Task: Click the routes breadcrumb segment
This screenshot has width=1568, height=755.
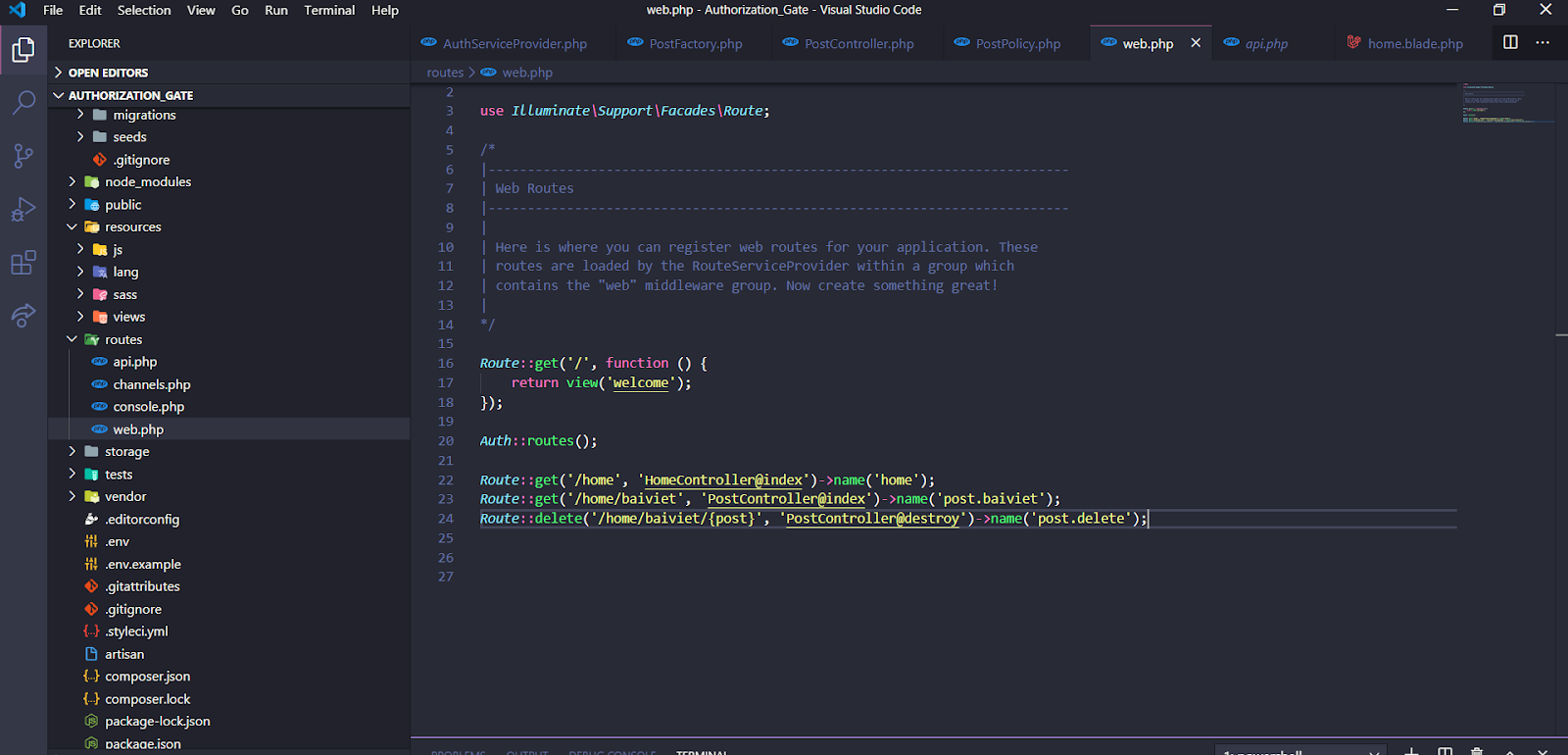Action: point(445,73)
